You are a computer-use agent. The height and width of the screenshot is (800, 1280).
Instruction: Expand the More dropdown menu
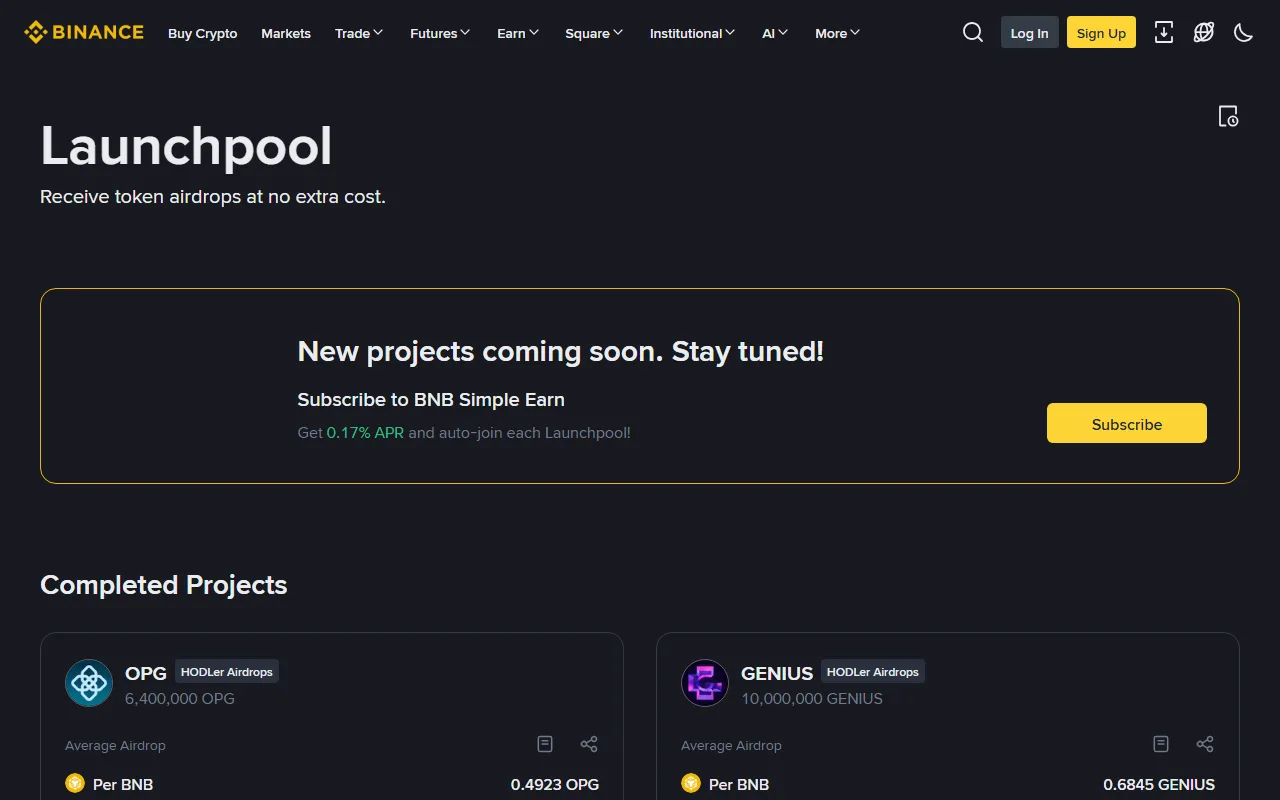click(x=837, y=33)
